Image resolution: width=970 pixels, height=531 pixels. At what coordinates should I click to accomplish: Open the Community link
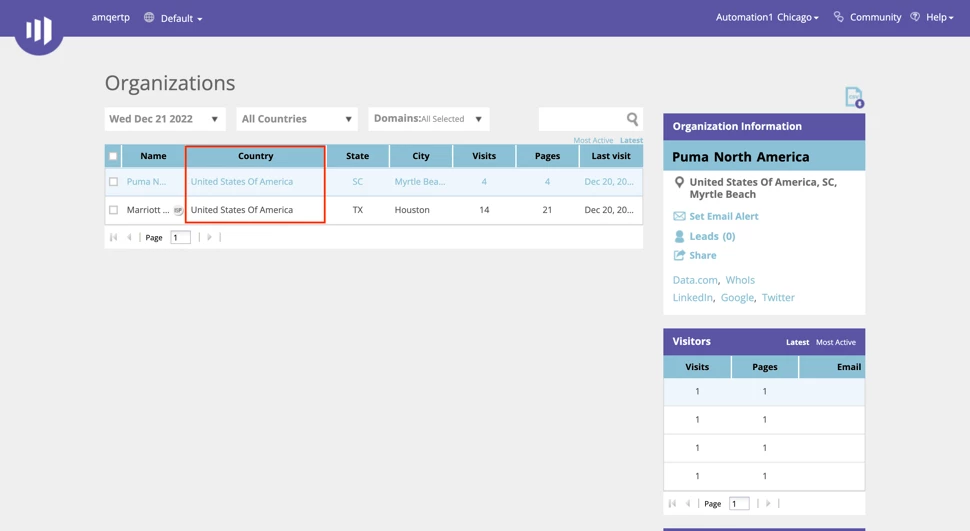(x=875, y=17)
